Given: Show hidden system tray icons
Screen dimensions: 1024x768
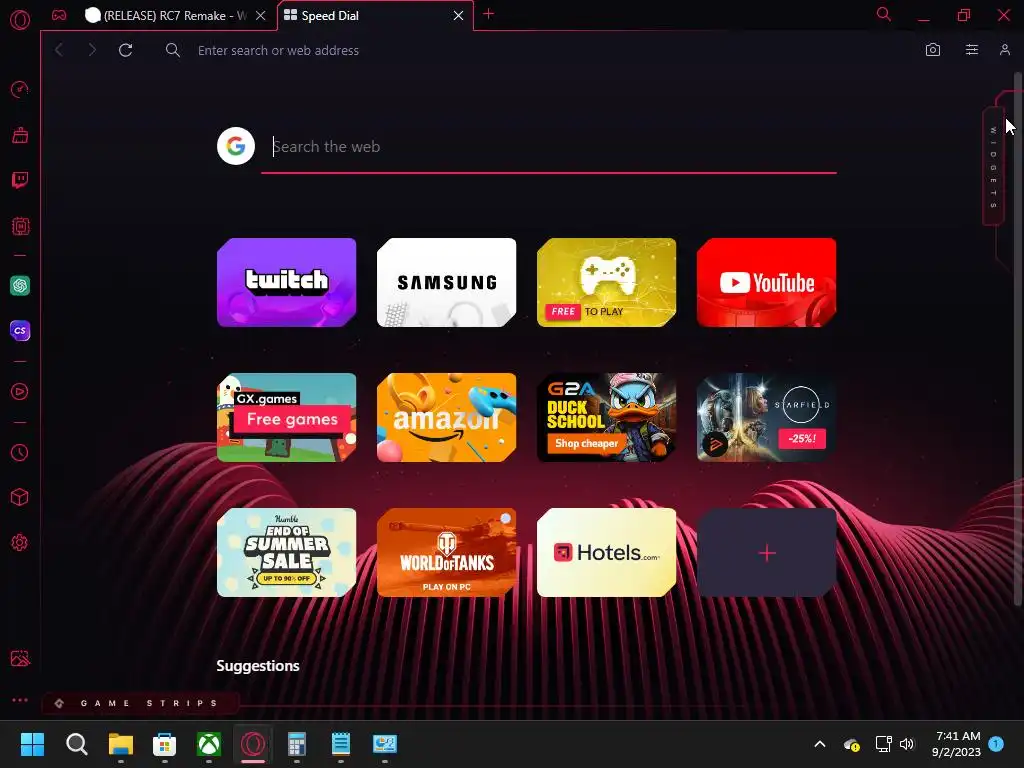Looking at the screenshot, I should click(x=820, y=744).
